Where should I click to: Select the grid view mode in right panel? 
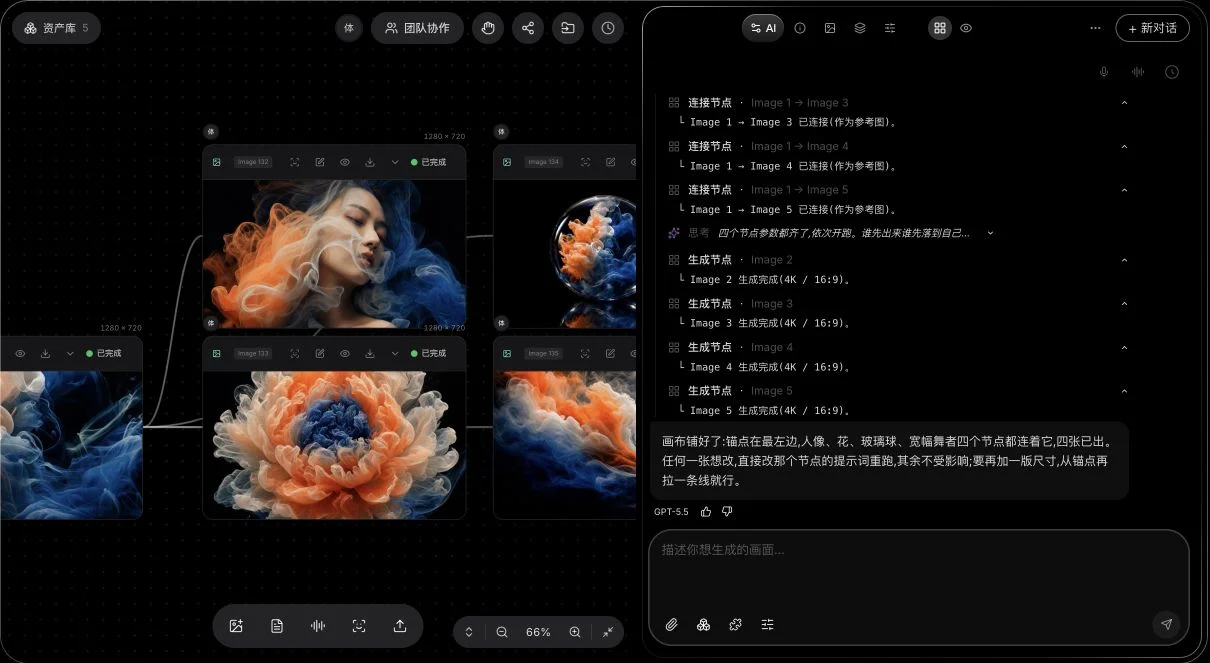pyautogui.click(x=940, y=28)
